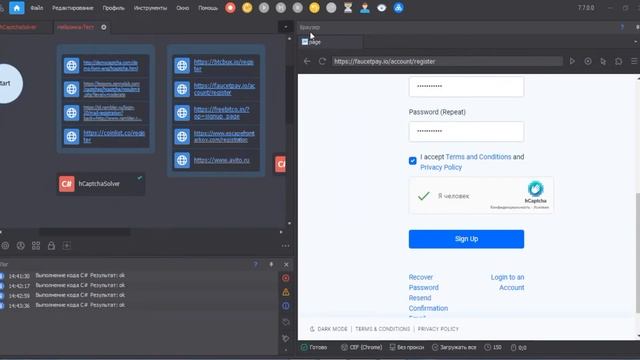Image resolution: width=640 pixels, height=360 pixels.
Task: Toggle DARK MODE in the page footer
Action: (329, 329)
